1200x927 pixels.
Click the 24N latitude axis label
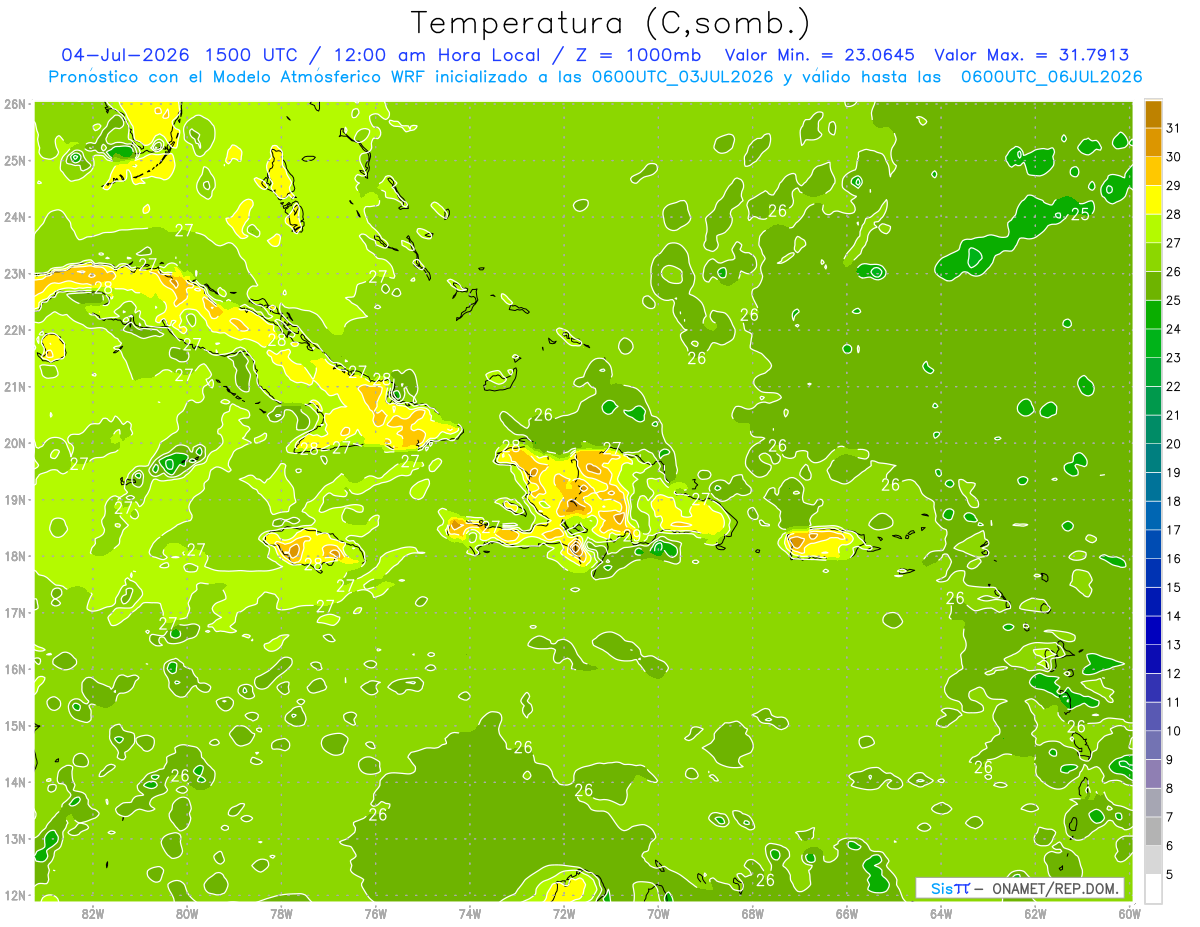click(14, 217)
